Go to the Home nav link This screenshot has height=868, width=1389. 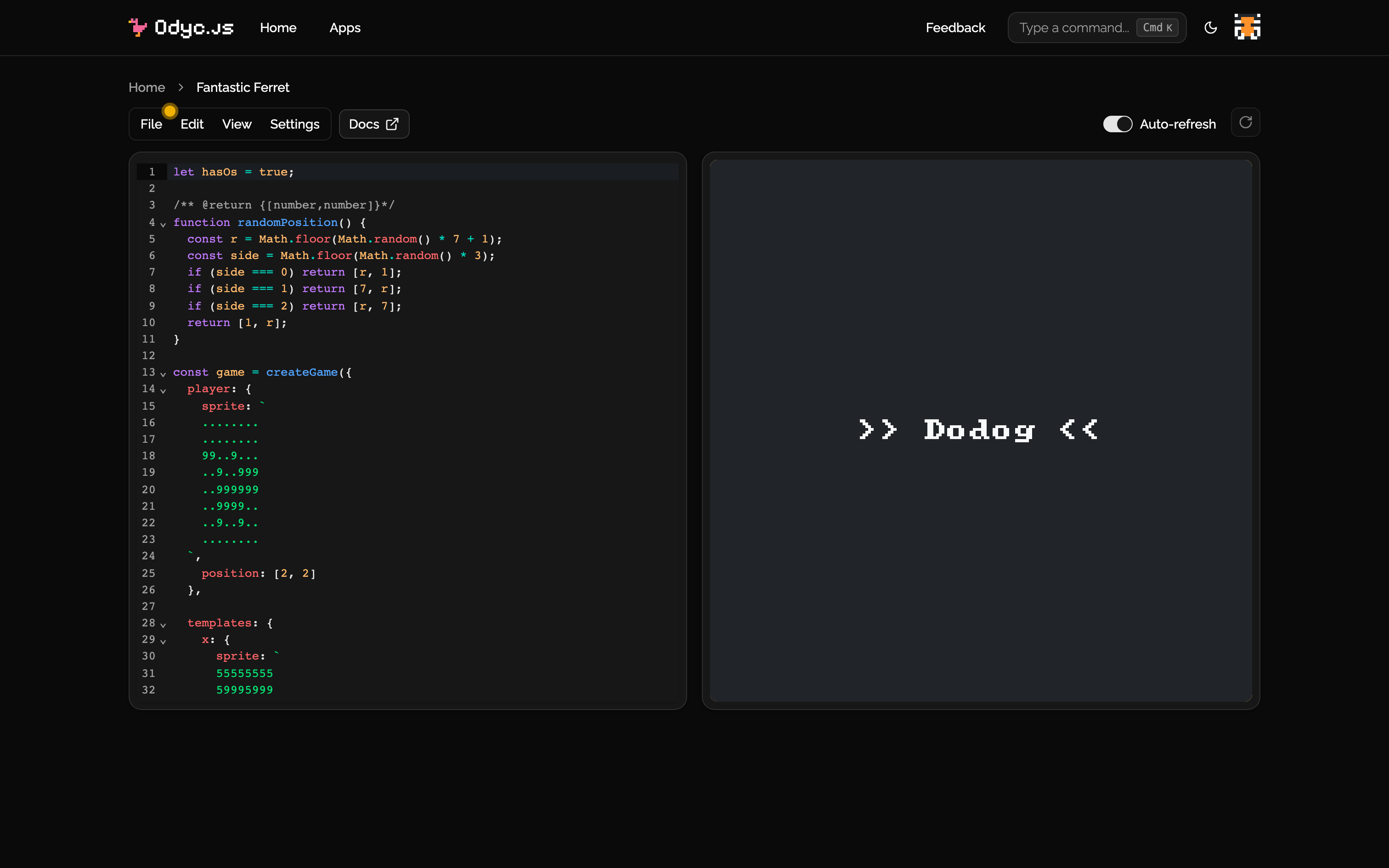coord(278,28)
